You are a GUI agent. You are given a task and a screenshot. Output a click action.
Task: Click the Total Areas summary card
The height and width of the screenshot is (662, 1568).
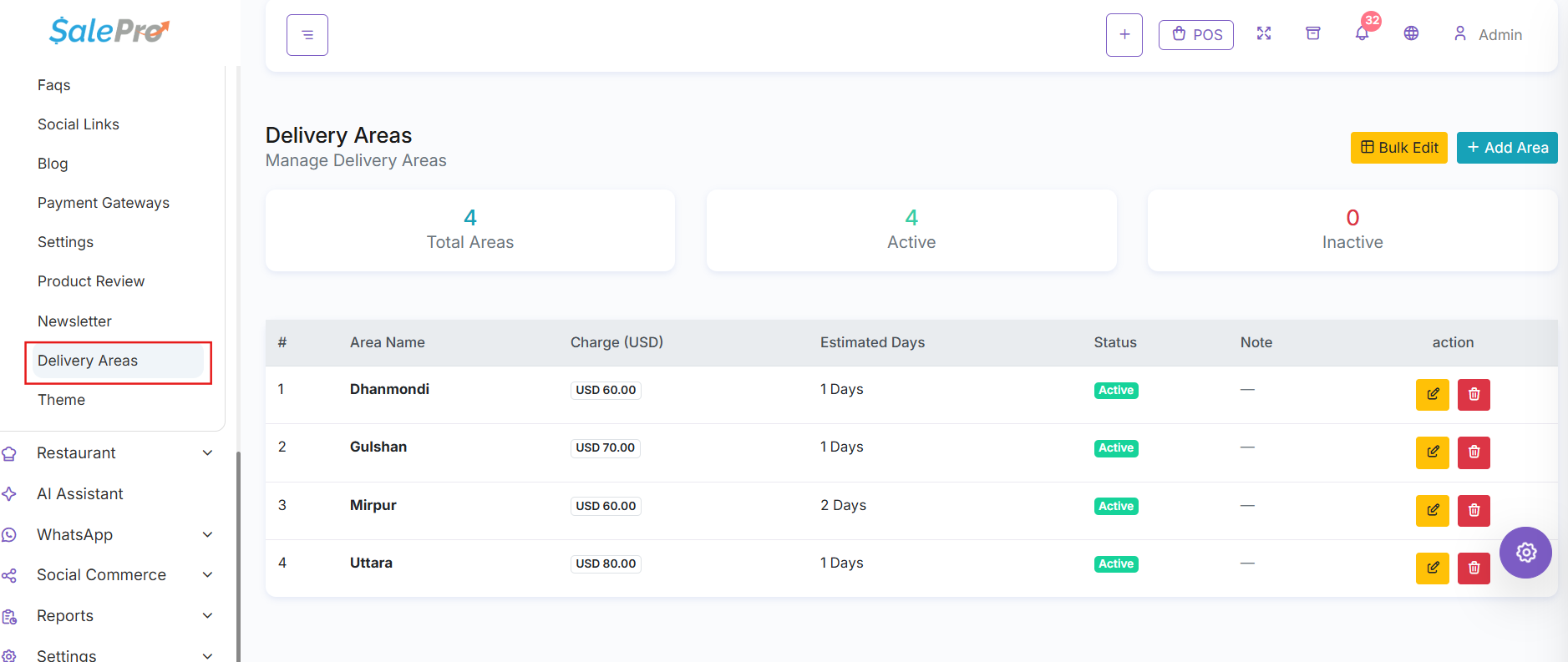click(470, 230)
